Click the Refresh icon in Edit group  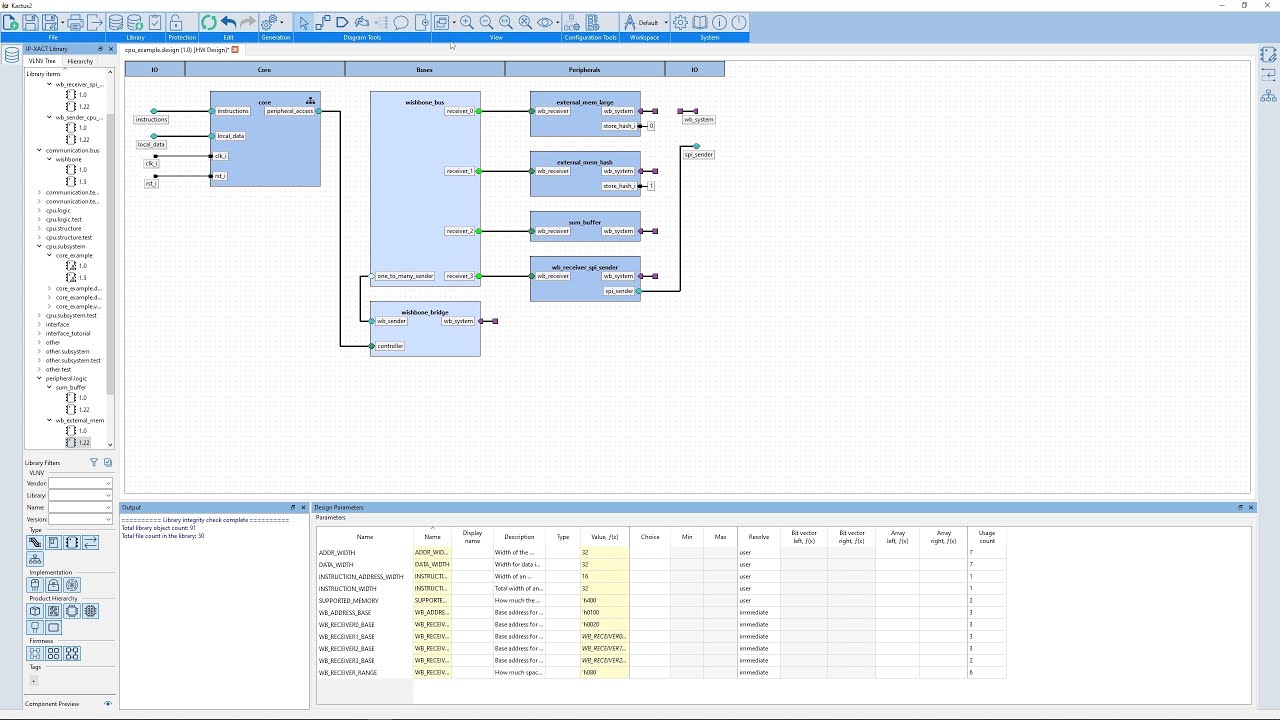point(208,22)
